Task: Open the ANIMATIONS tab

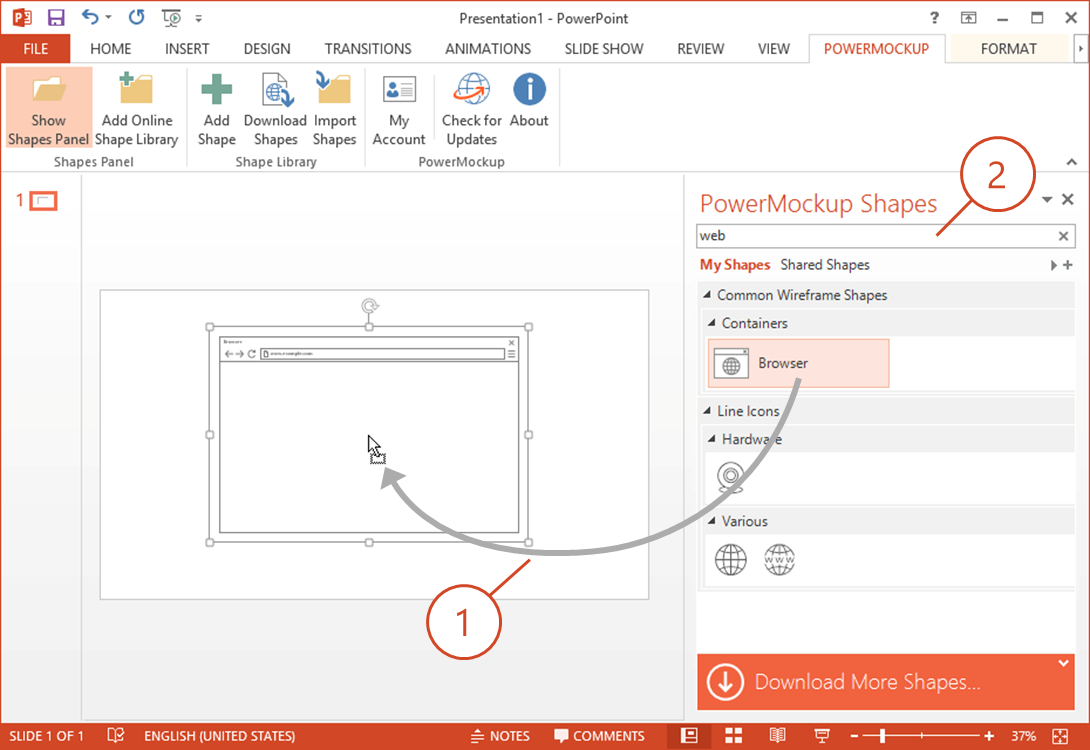Action: tap(488, 49)
